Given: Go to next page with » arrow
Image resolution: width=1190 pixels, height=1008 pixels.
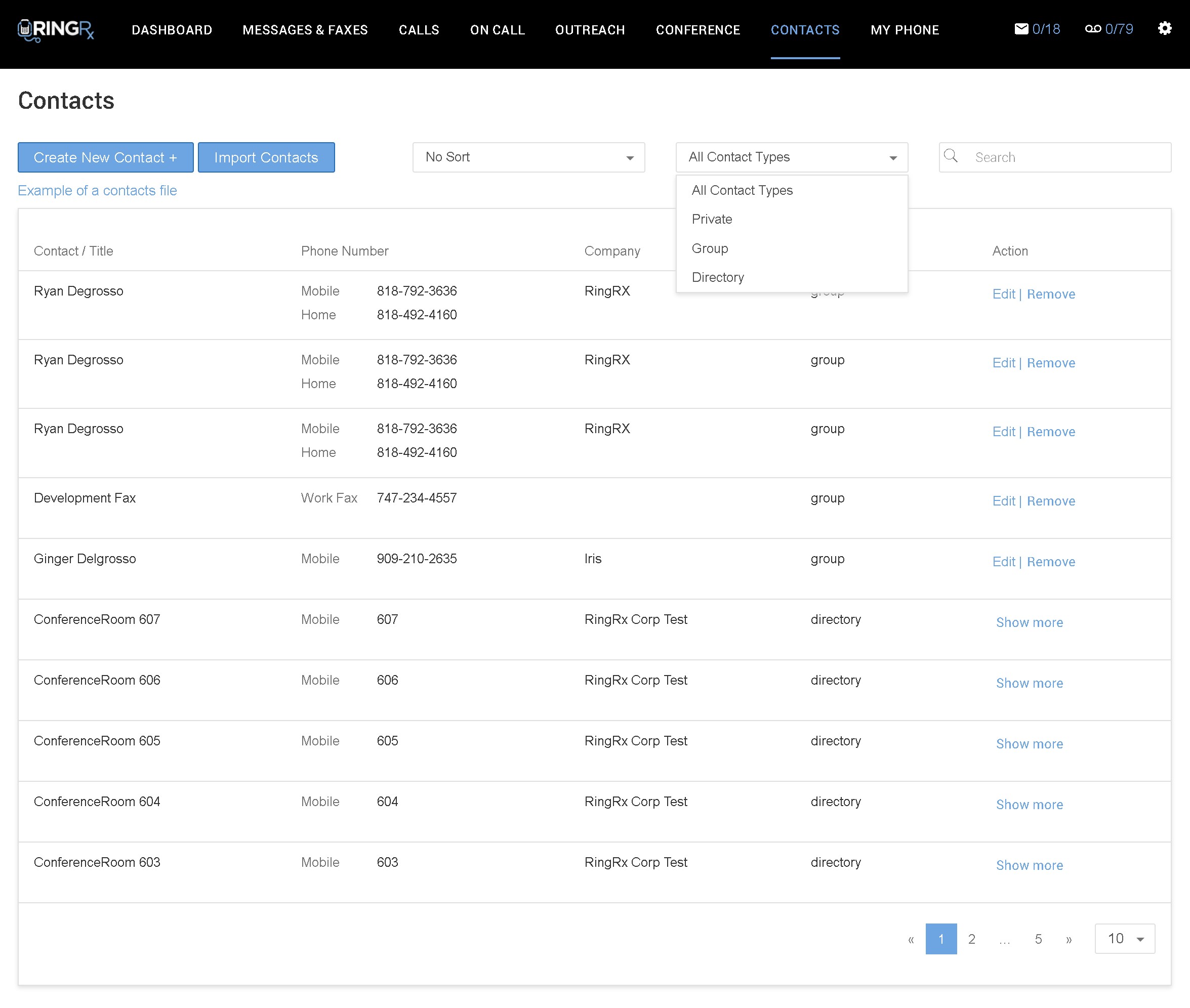Looking at the screenshot, I should (1068, 939).
